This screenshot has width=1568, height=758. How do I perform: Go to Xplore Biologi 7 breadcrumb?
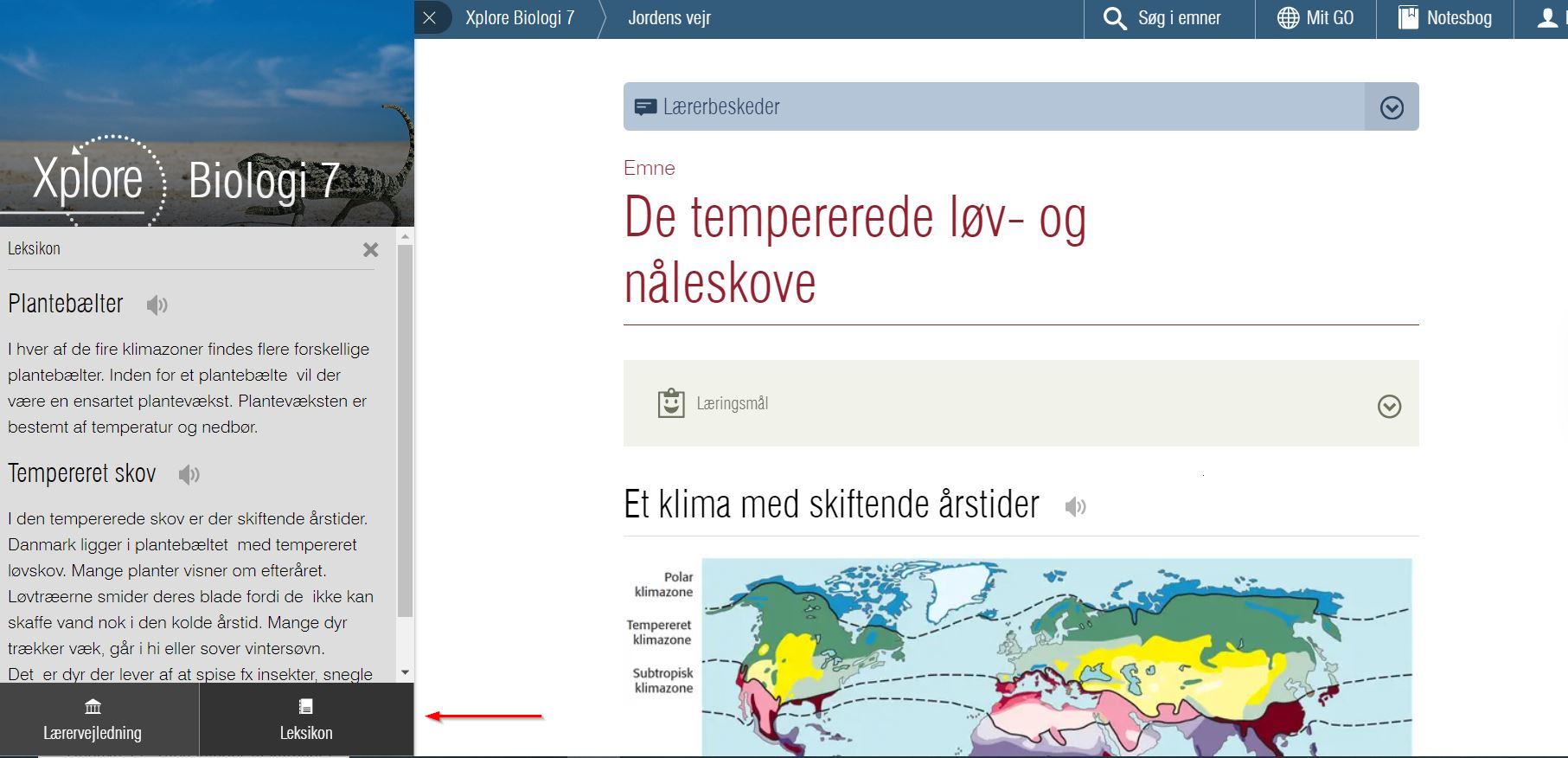(520, 18)
